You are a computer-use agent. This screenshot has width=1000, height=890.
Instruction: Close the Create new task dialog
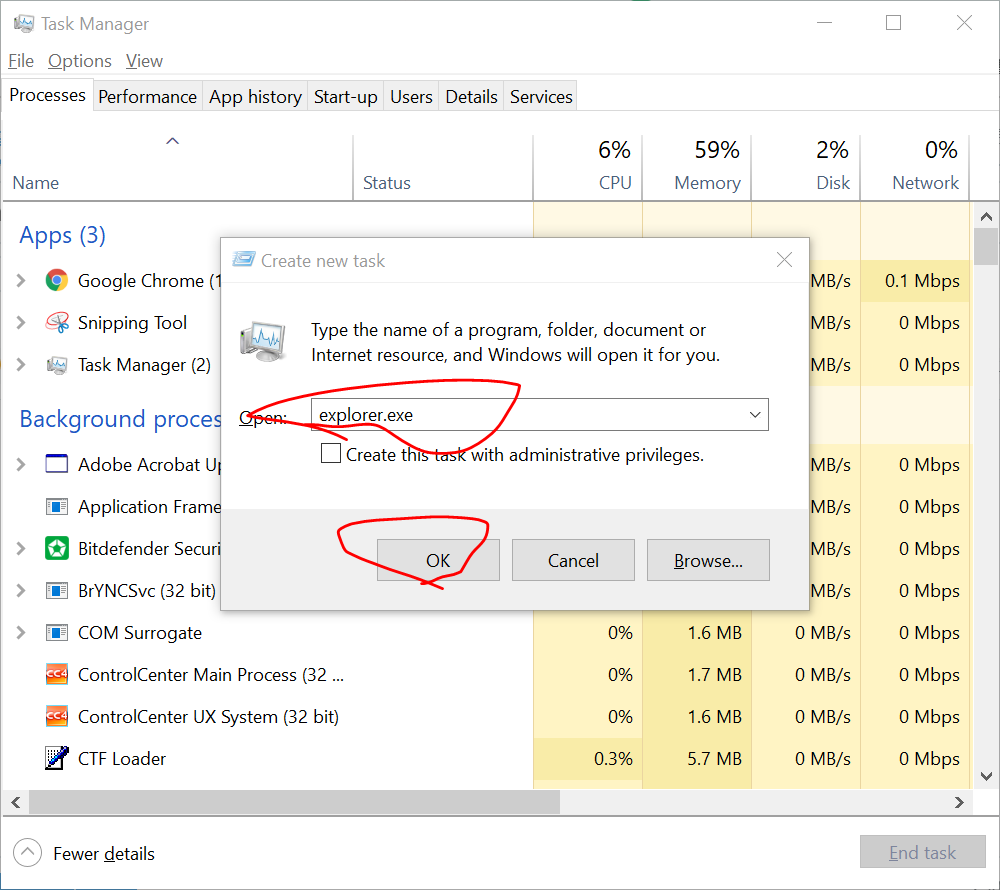pyautogui.click(x=784, y=259)
